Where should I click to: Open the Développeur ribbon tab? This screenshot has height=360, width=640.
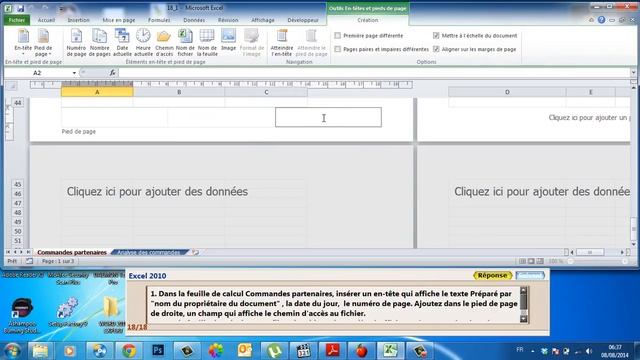coord(303,20)
